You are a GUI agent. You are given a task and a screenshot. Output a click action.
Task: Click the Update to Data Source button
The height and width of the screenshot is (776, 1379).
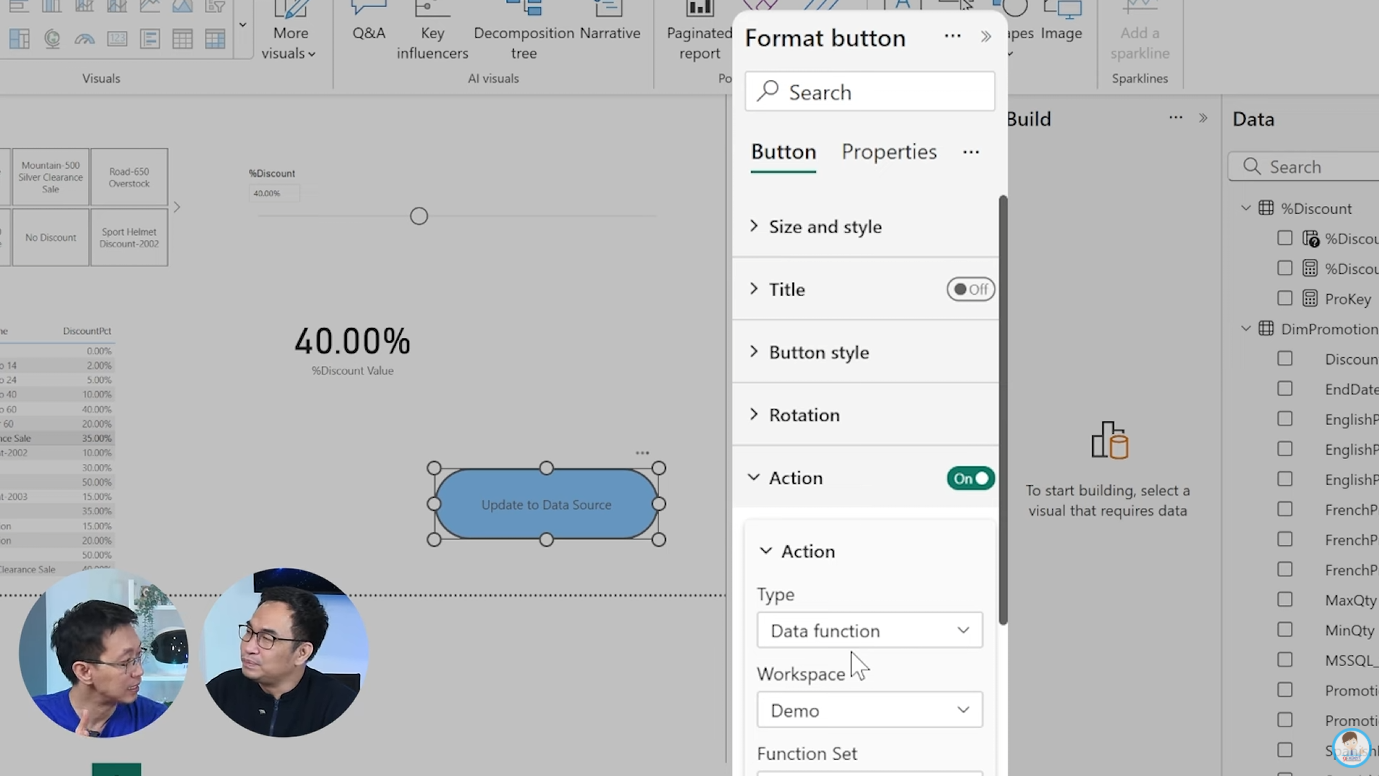click(546, 503)
